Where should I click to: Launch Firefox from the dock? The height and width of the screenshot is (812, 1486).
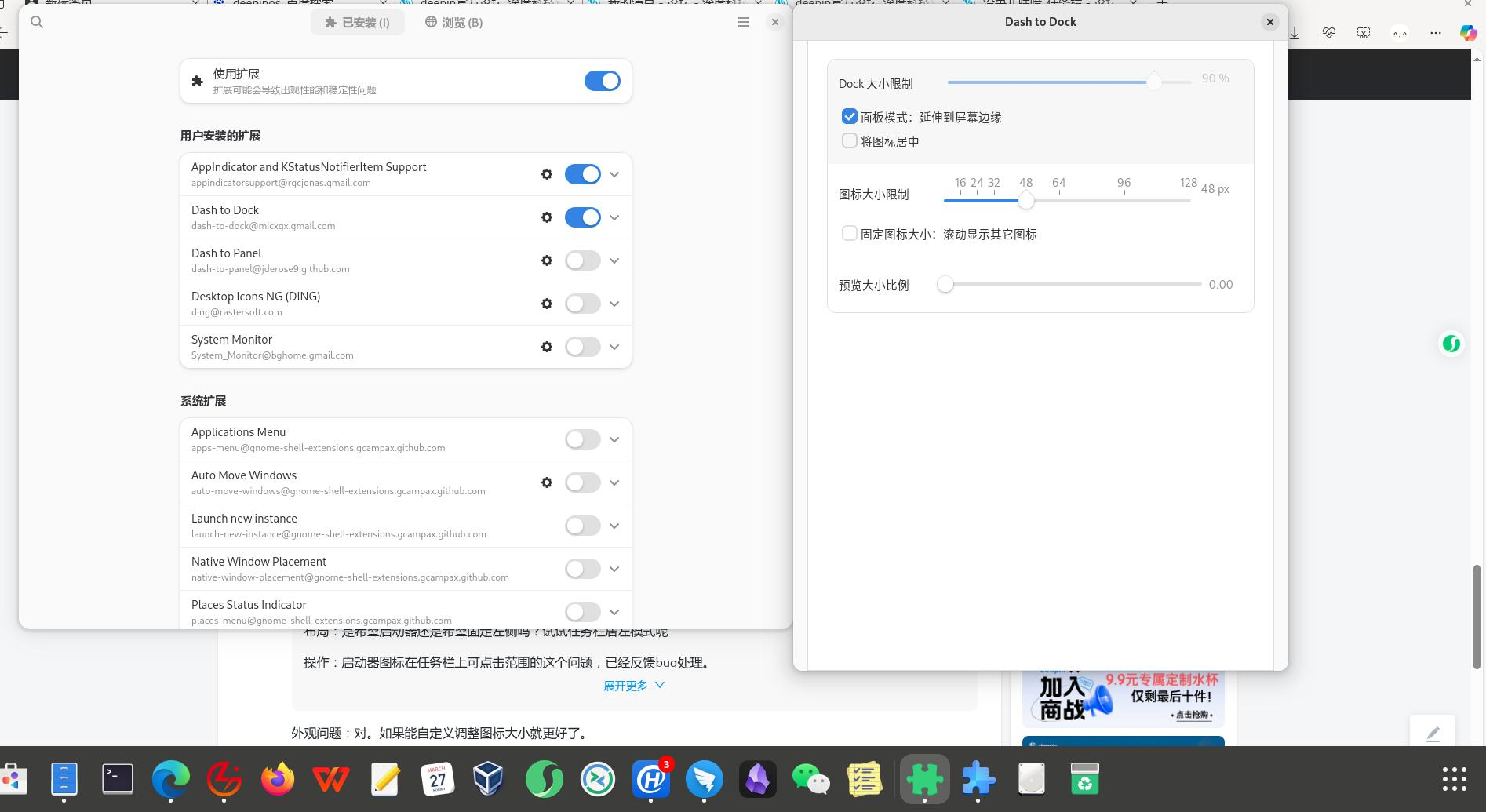click(278, 779)
